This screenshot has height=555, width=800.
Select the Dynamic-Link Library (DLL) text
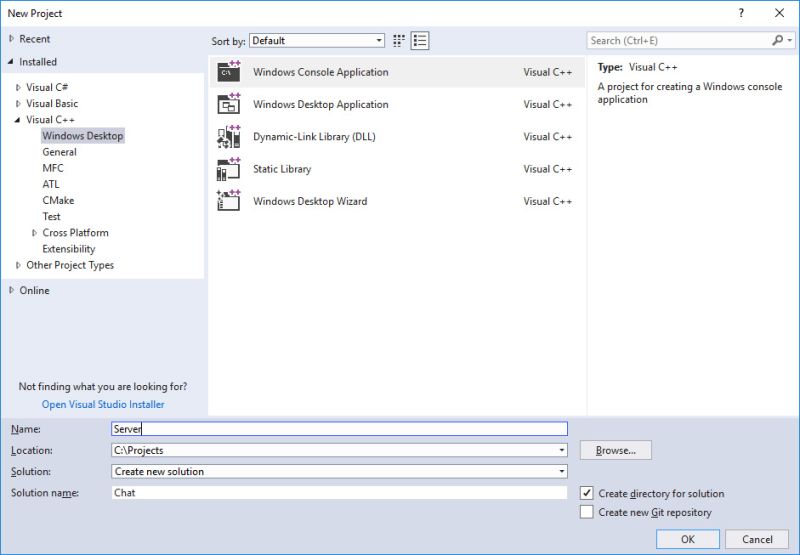coord(314,137)
